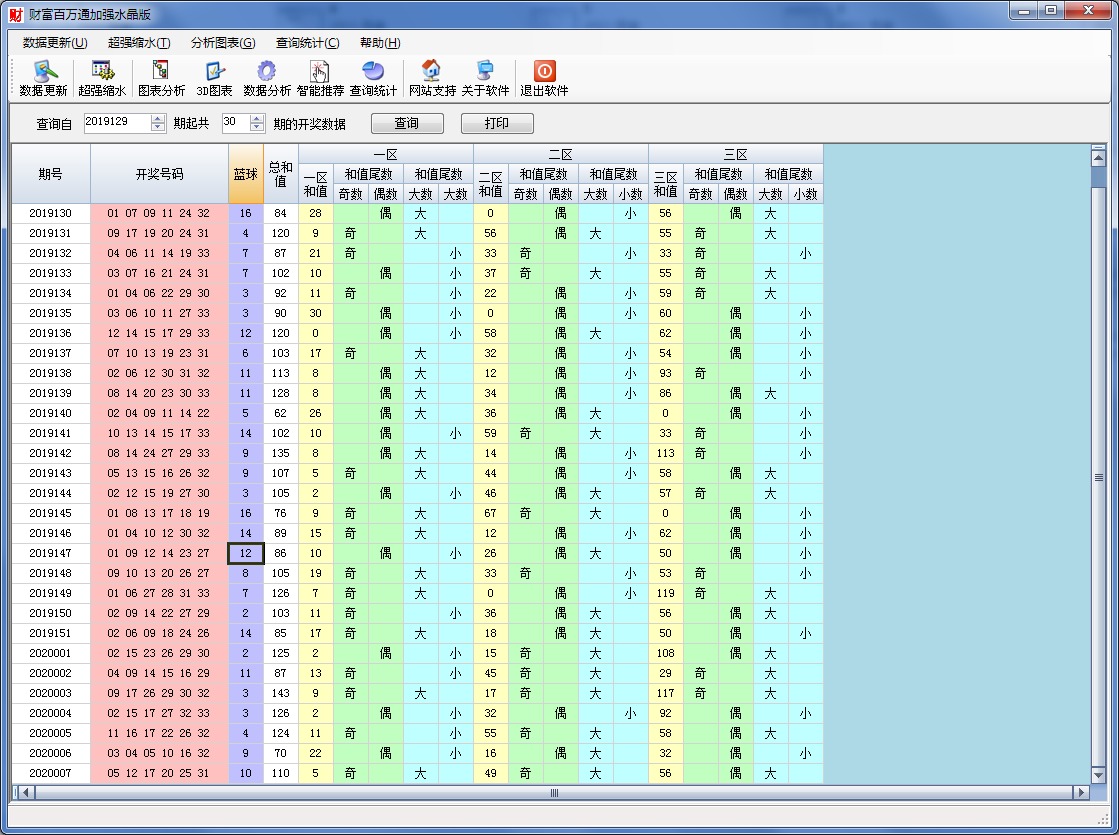Click the 查询 button
Screen dimensions: 1119x835
(406, 124)
